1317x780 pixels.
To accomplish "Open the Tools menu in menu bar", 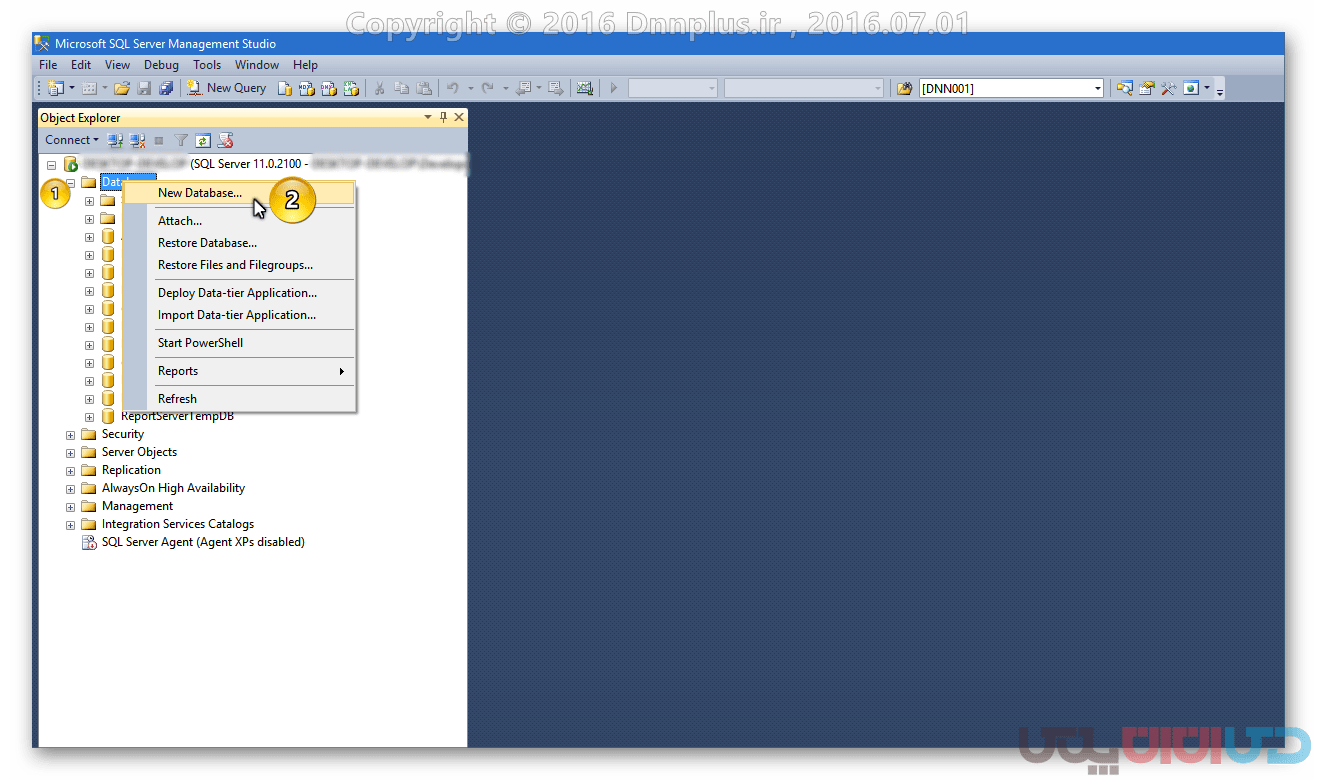I will 207,65.
